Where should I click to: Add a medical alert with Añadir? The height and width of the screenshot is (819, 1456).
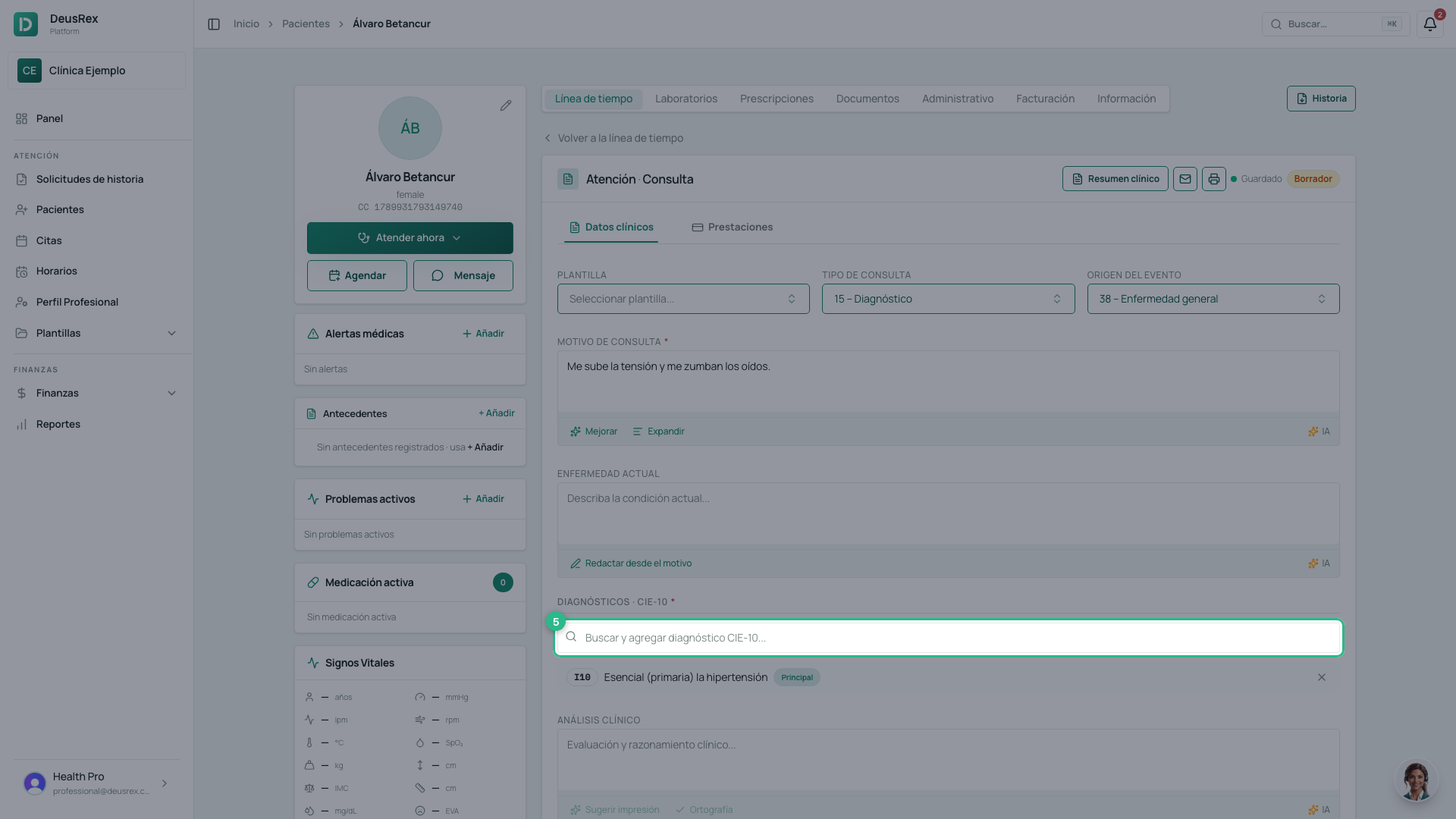(x=483, y=334)
